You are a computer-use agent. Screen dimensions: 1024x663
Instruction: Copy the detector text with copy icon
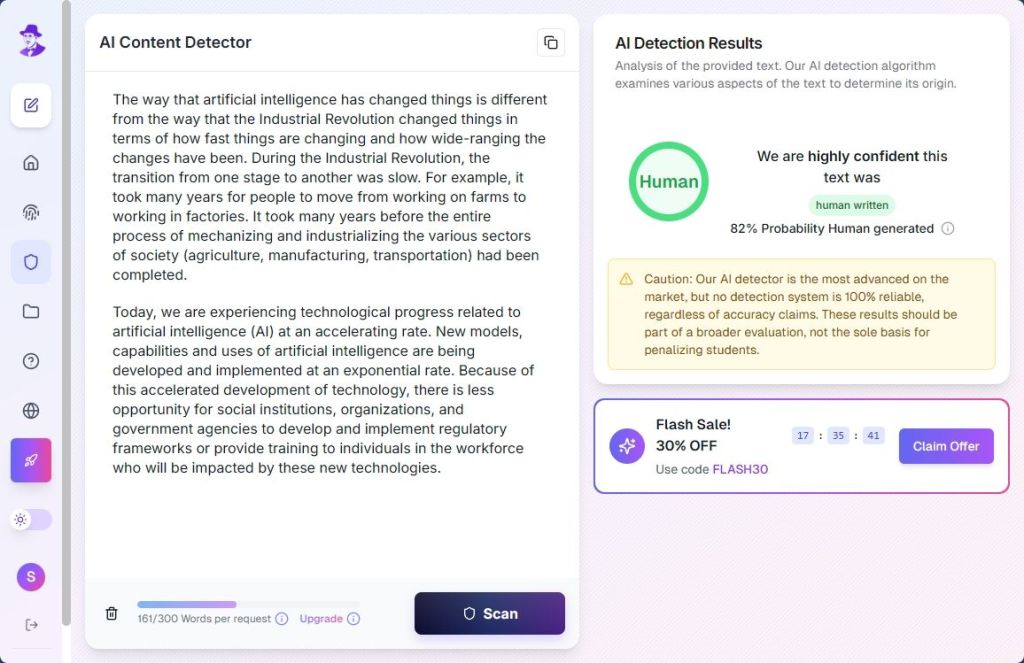[x=550, y=42]
